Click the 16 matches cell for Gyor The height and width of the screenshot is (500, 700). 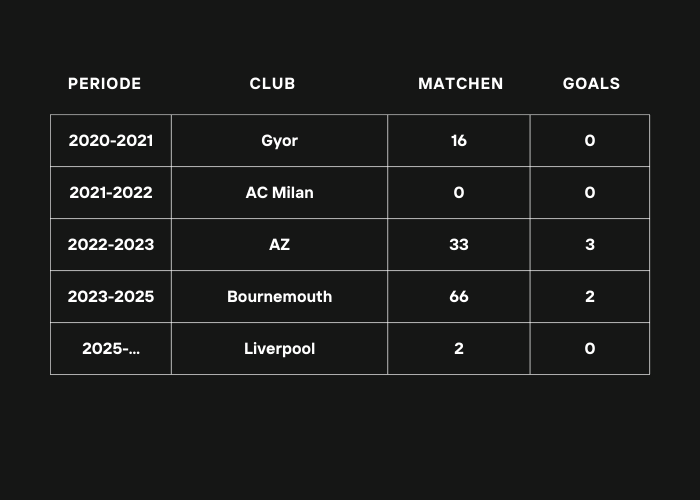[459, 141]
